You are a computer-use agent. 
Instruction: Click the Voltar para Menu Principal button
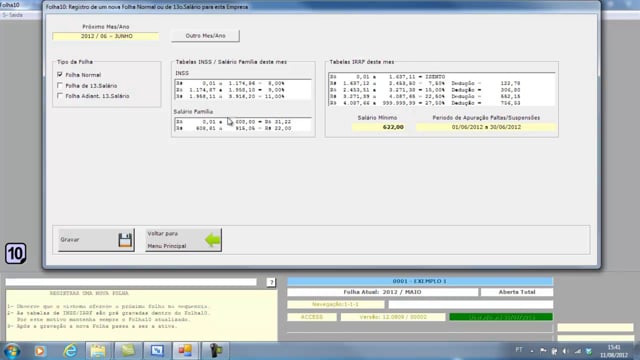(x=183, y=240)
